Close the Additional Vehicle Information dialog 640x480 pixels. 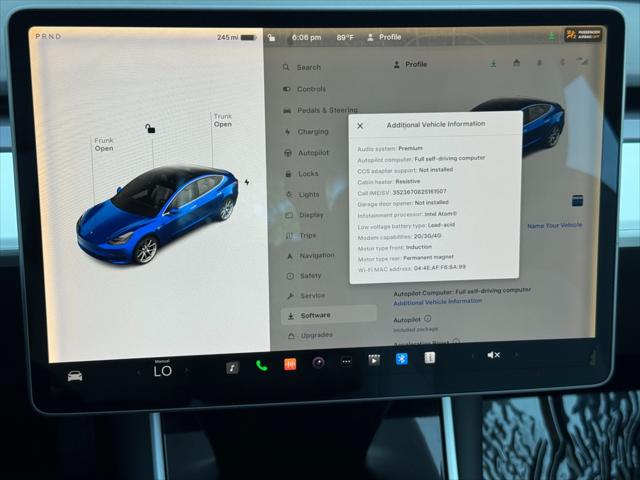pos(360,126)
